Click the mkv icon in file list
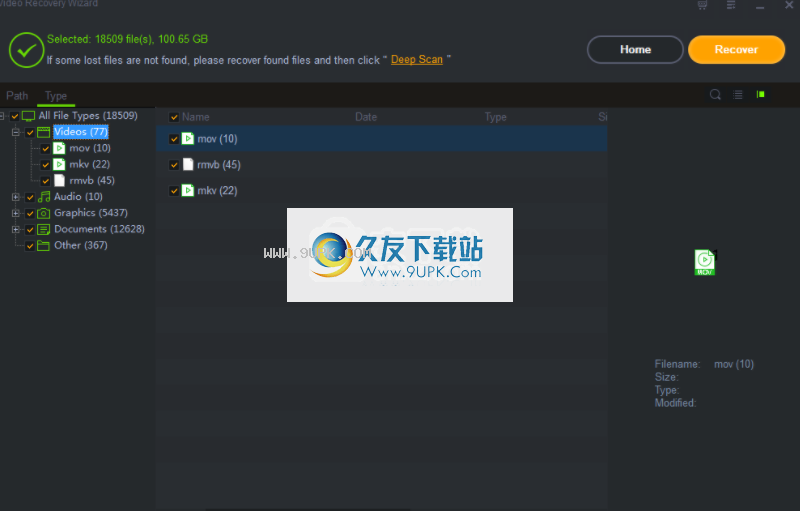Viewport: 800px width, 511px height. coord(188,190)
